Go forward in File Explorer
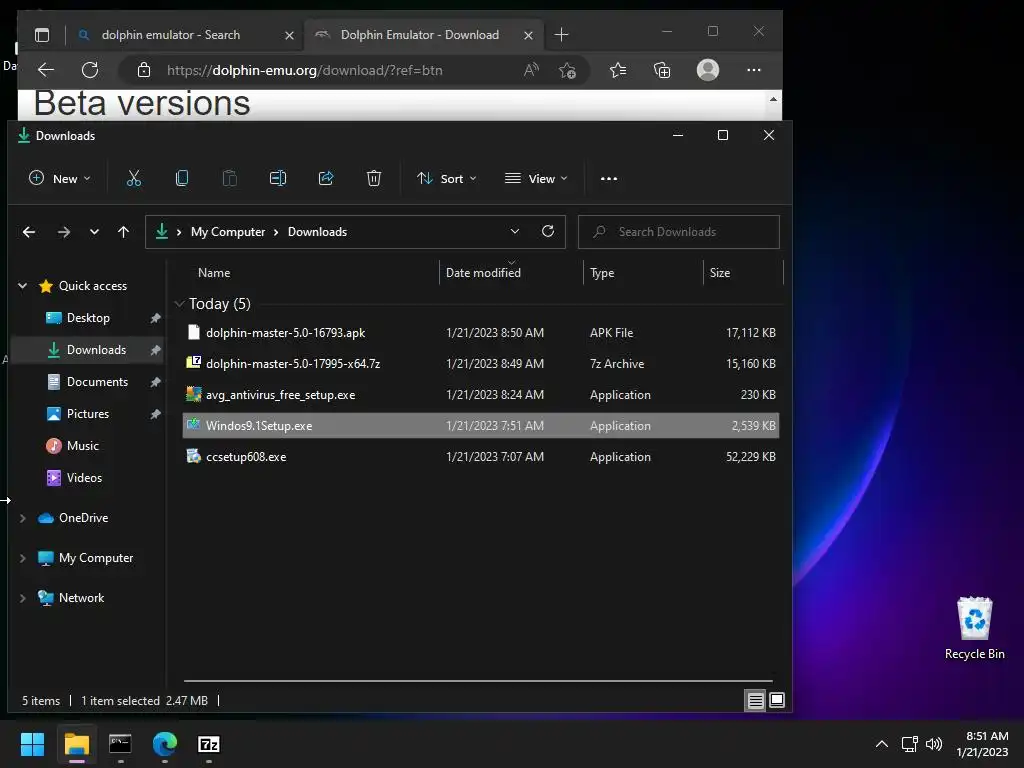 (x=63, y=232)
